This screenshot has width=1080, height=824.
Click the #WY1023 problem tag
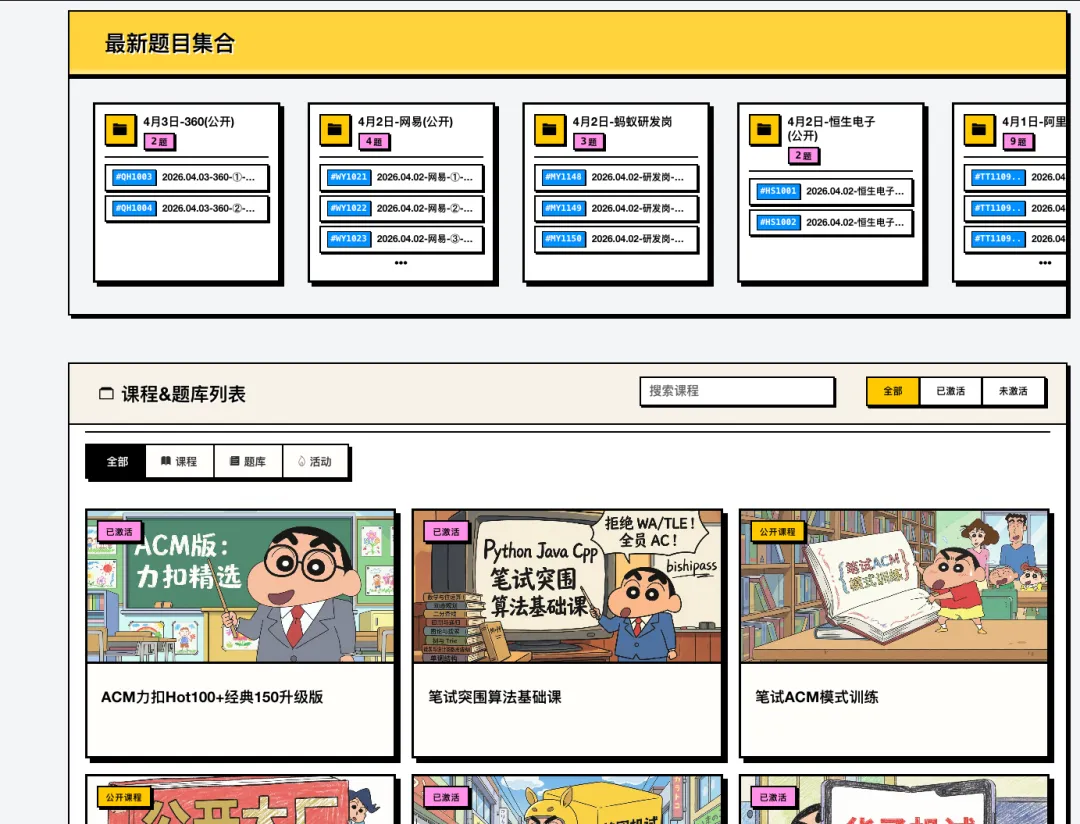pyautogui.click(x=349, y=239)
